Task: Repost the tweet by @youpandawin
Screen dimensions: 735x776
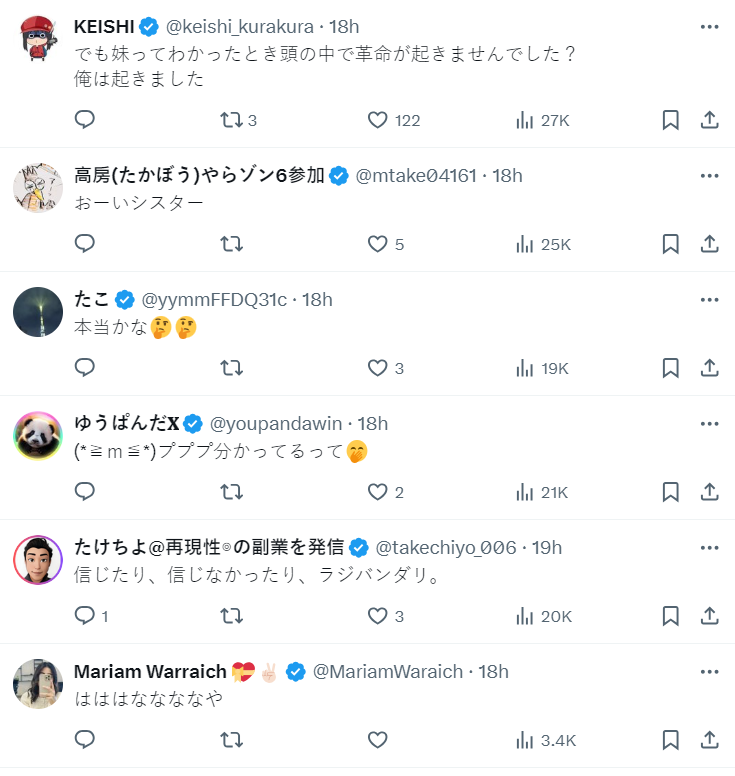Action: 231,492
